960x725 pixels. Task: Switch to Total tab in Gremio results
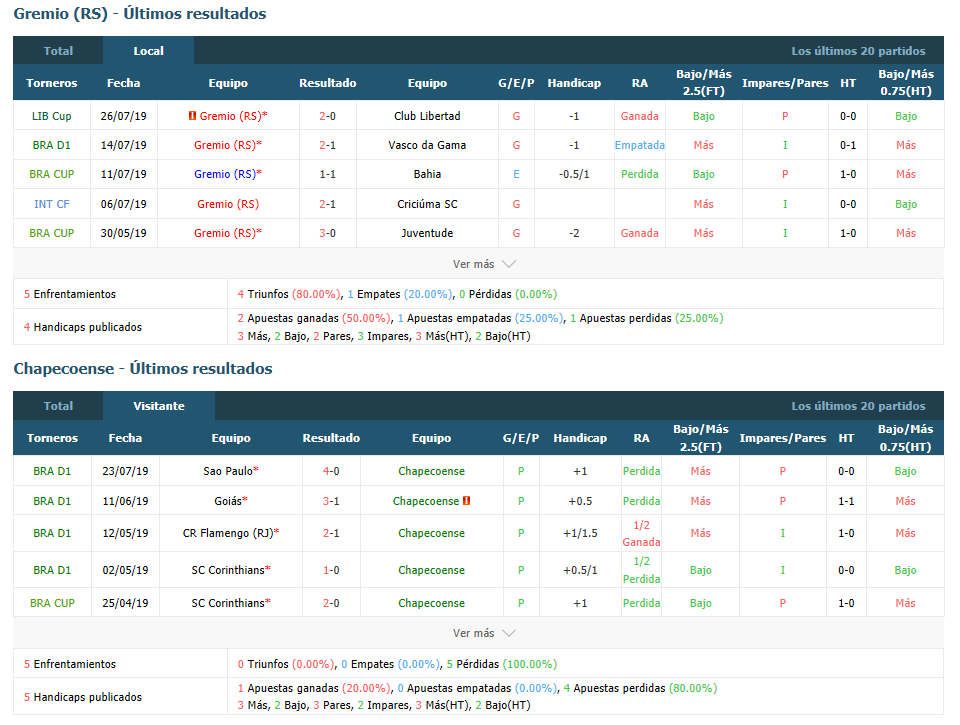[58, 51]
